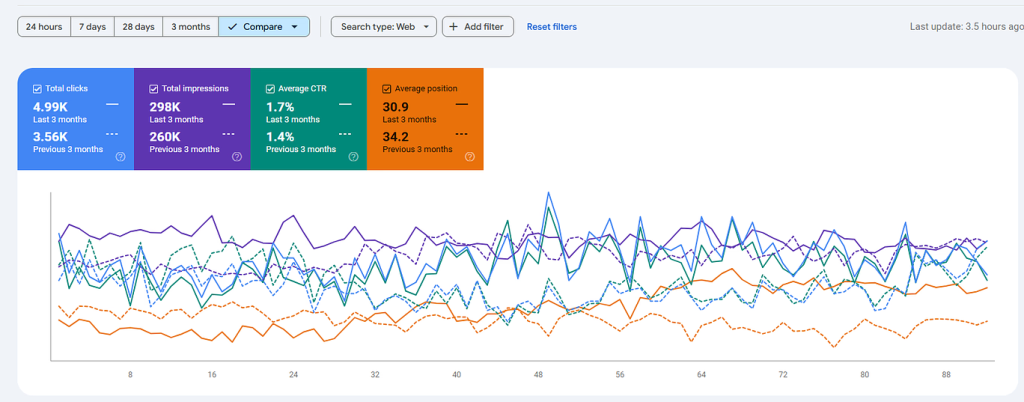Click the dashed line legend on Total clicks
This screenshot has width=1024, height=402.
(112, 134)
